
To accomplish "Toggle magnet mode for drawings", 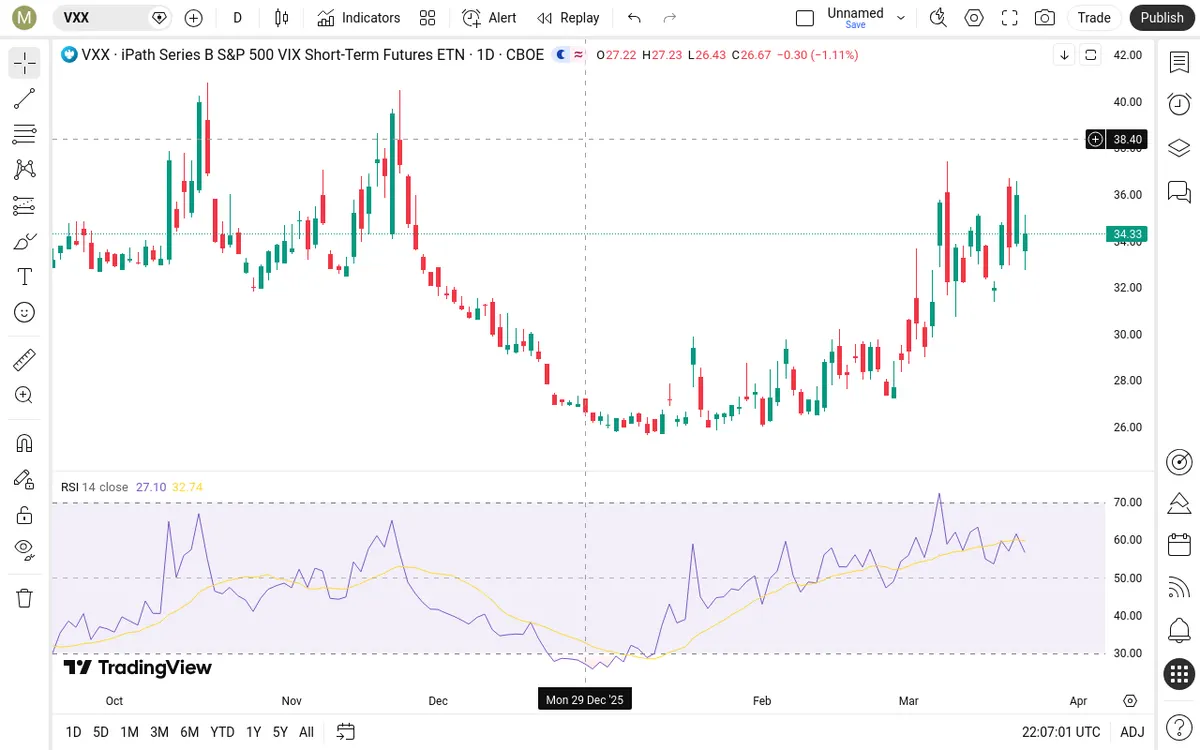I will point(25,443).
